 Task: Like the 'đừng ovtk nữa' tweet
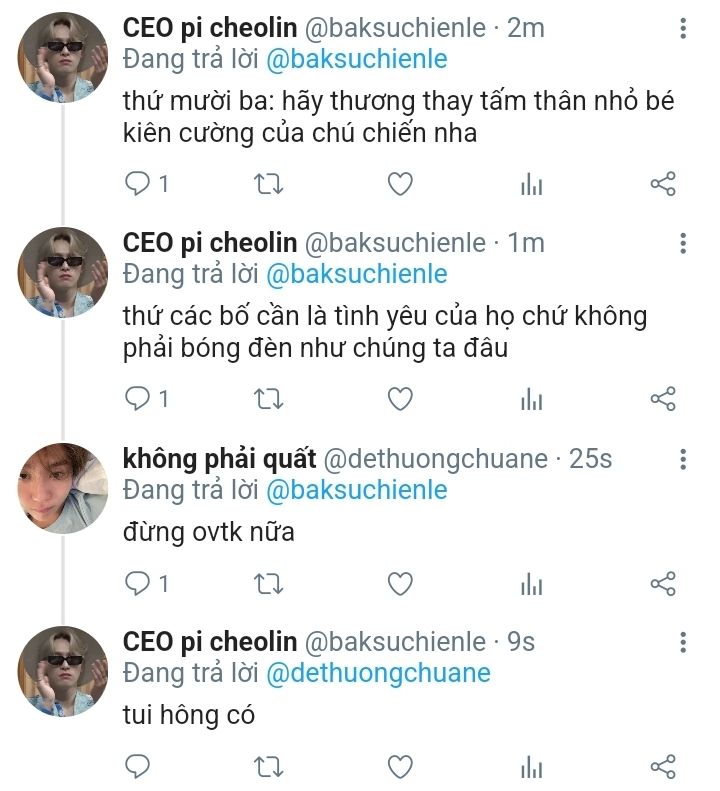coord(400,583)
